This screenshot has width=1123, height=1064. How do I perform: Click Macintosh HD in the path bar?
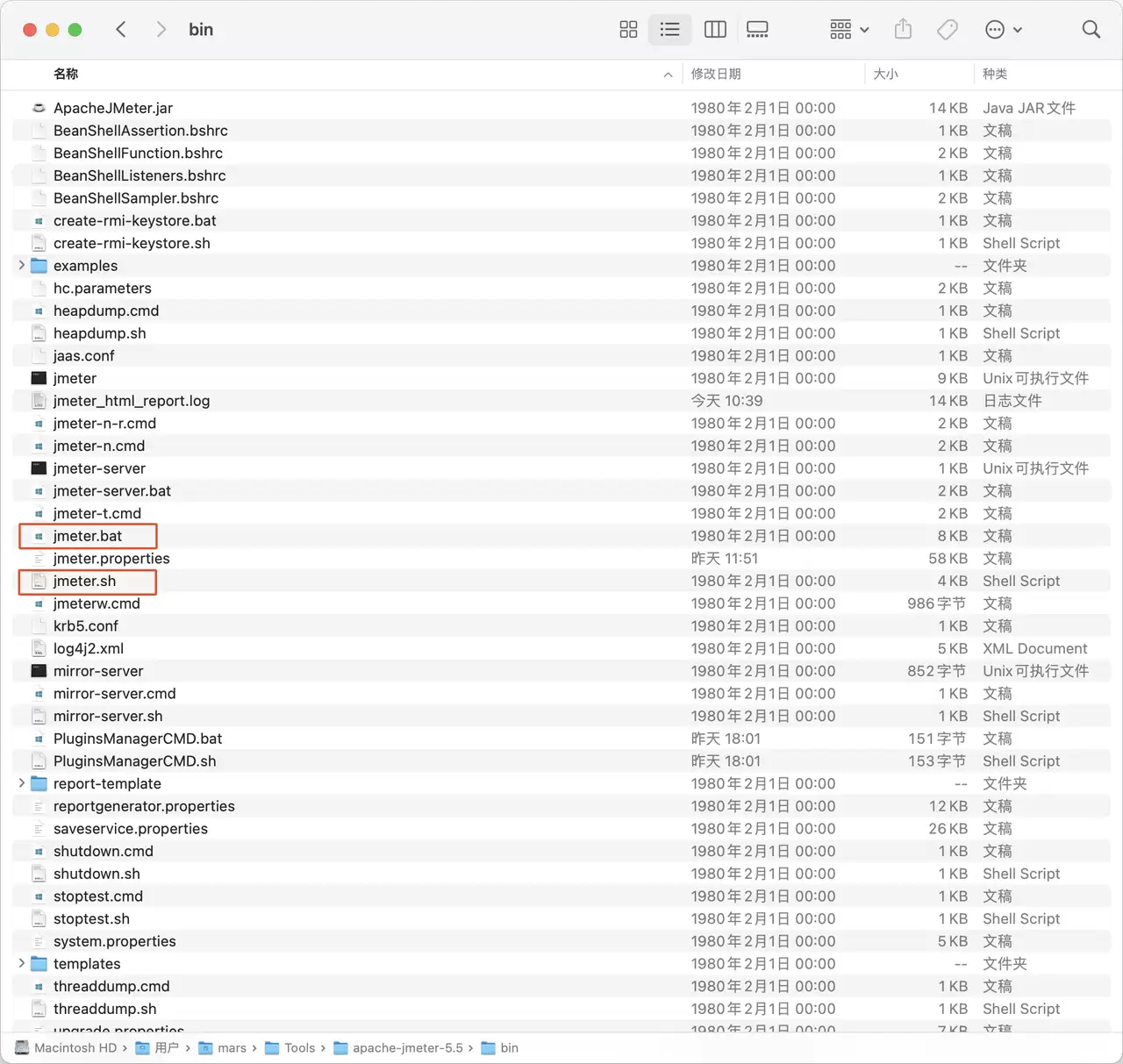(75, 1048)
